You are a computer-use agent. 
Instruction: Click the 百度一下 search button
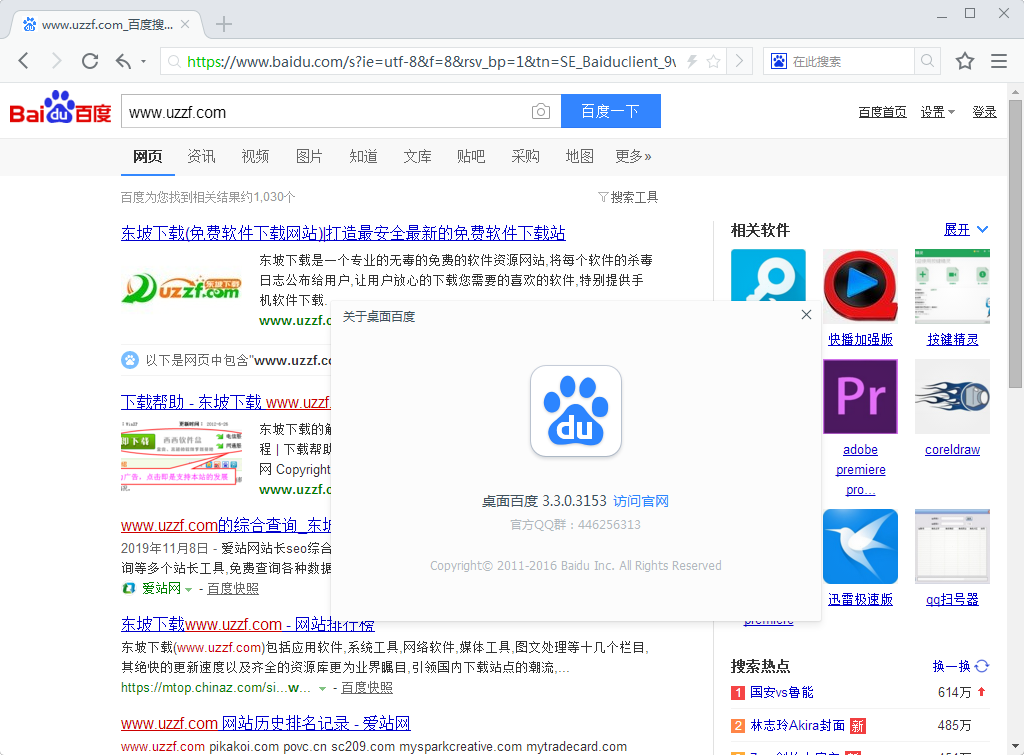click(x=611, y=111)
